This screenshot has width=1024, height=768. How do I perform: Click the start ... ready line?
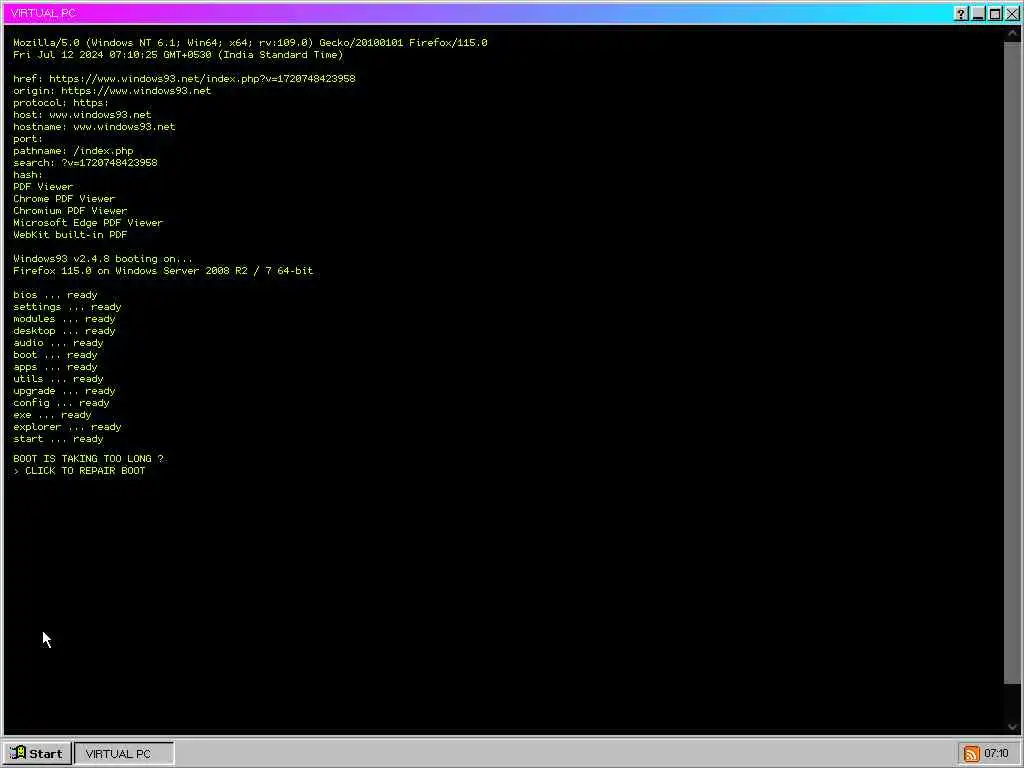pyautogui.click(x=58, y=439)
